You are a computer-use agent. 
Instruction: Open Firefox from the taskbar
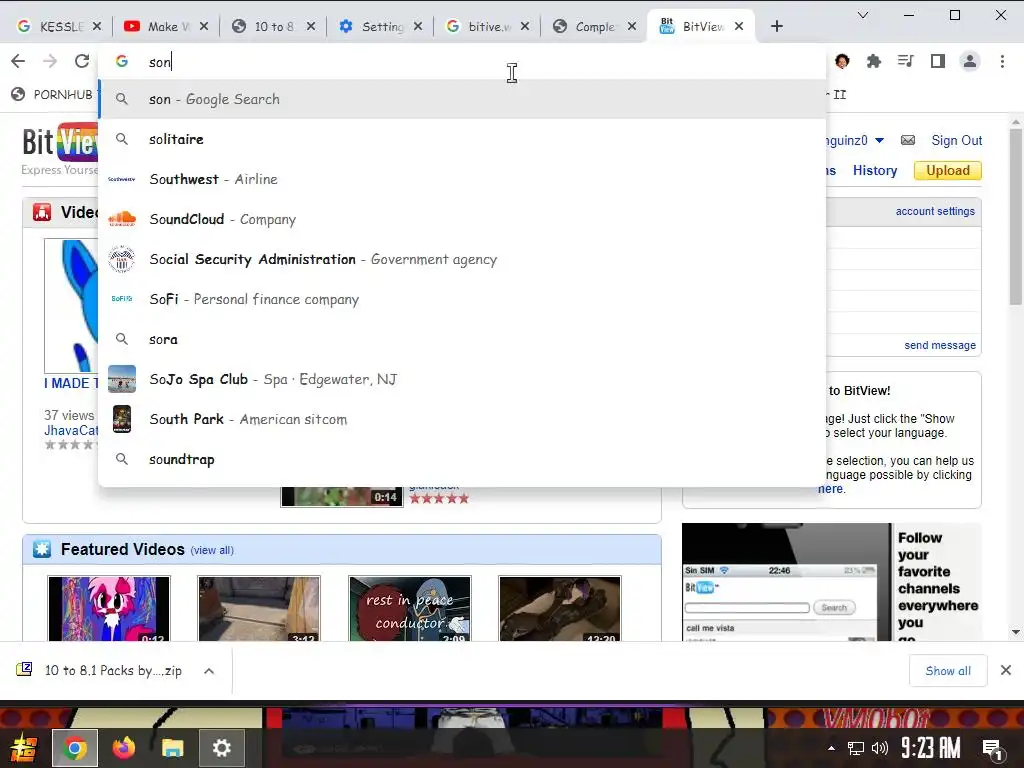123,748
